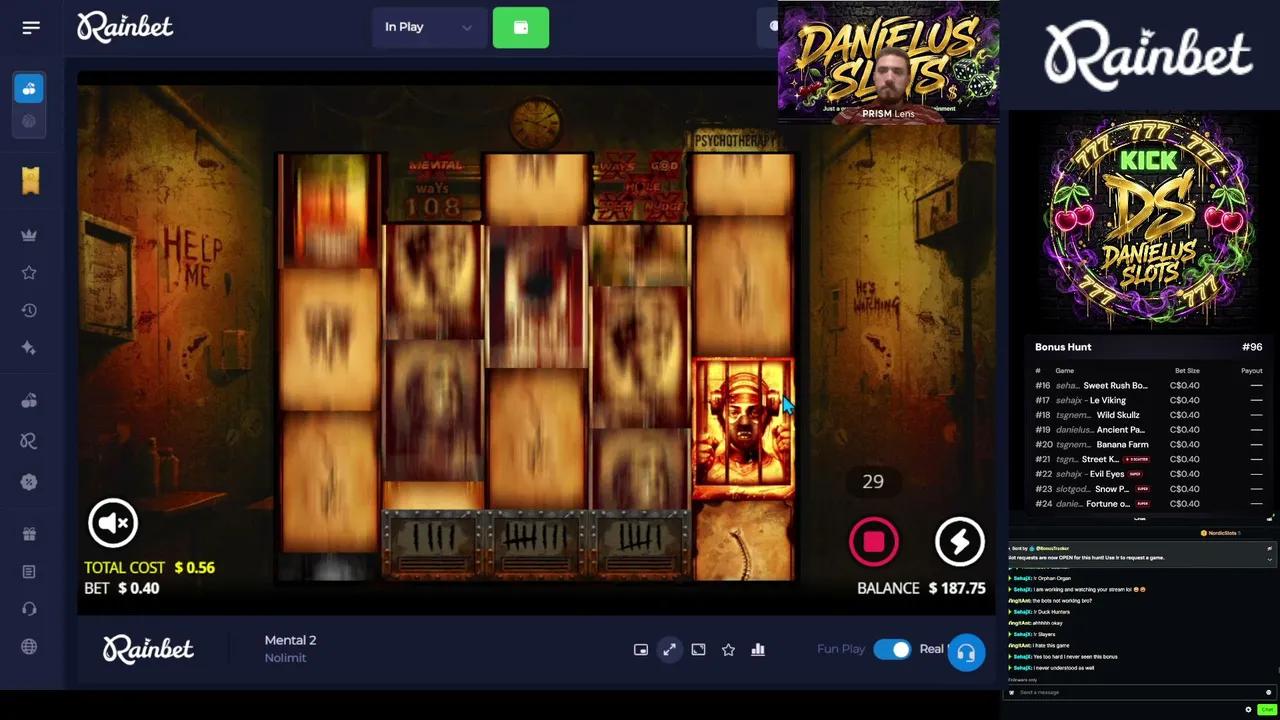This screenshot has width=1280, height=720.
Task: Open the crown VIP icon in the sidebar
Action: (29, 235)
